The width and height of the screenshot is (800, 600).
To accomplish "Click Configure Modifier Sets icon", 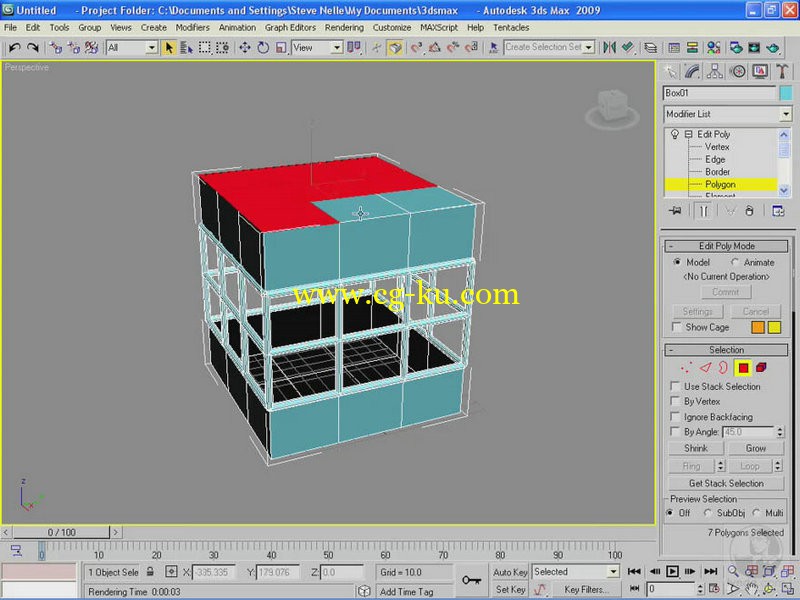I will click(778, 211).
